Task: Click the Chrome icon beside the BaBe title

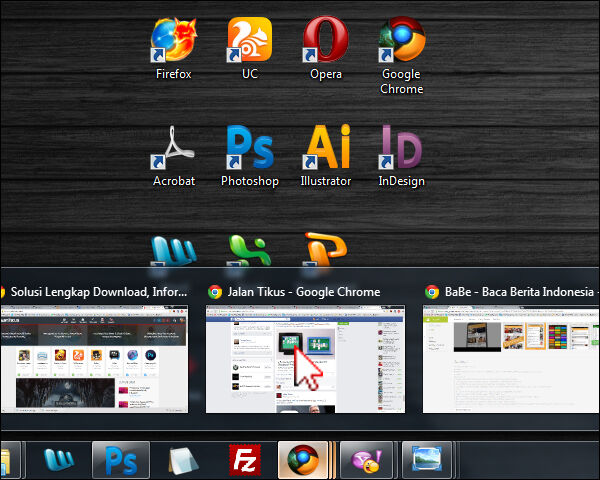Action: click(x=432, y=292)
